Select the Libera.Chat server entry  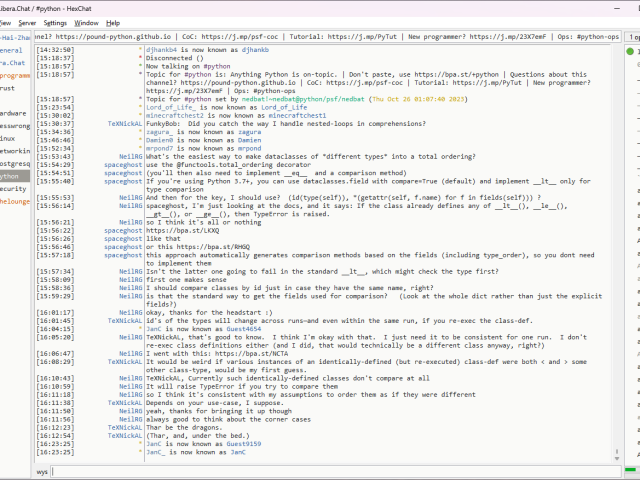14,62
